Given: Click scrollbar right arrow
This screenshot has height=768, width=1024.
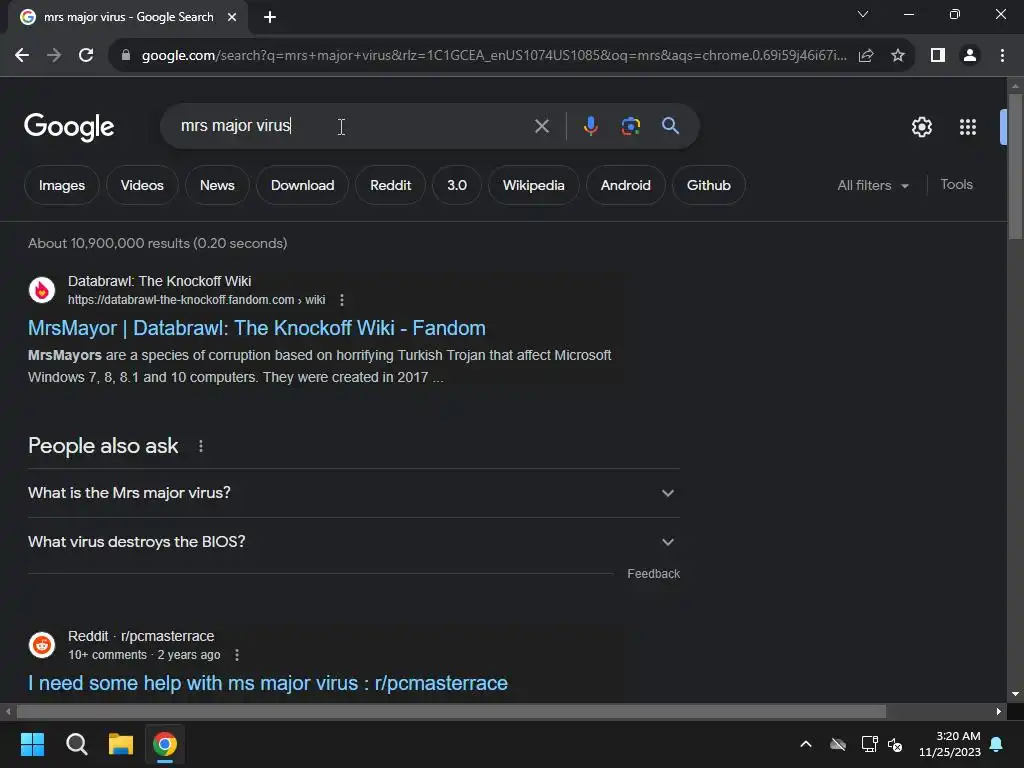Looking at the screenshot, I should [x=999, y=711].
